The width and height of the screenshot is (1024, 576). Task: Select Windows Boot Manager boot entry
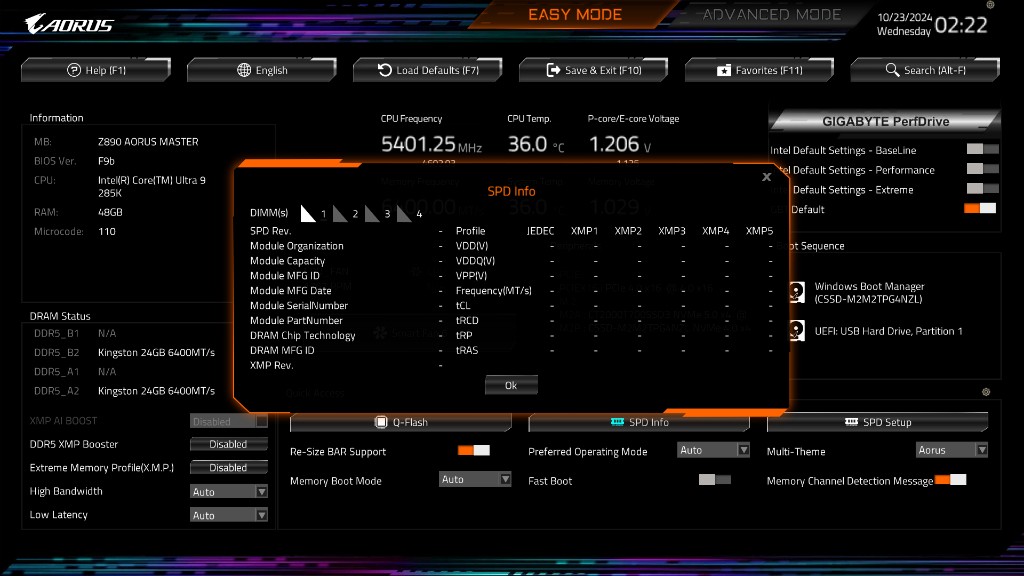tap(868, 292)
